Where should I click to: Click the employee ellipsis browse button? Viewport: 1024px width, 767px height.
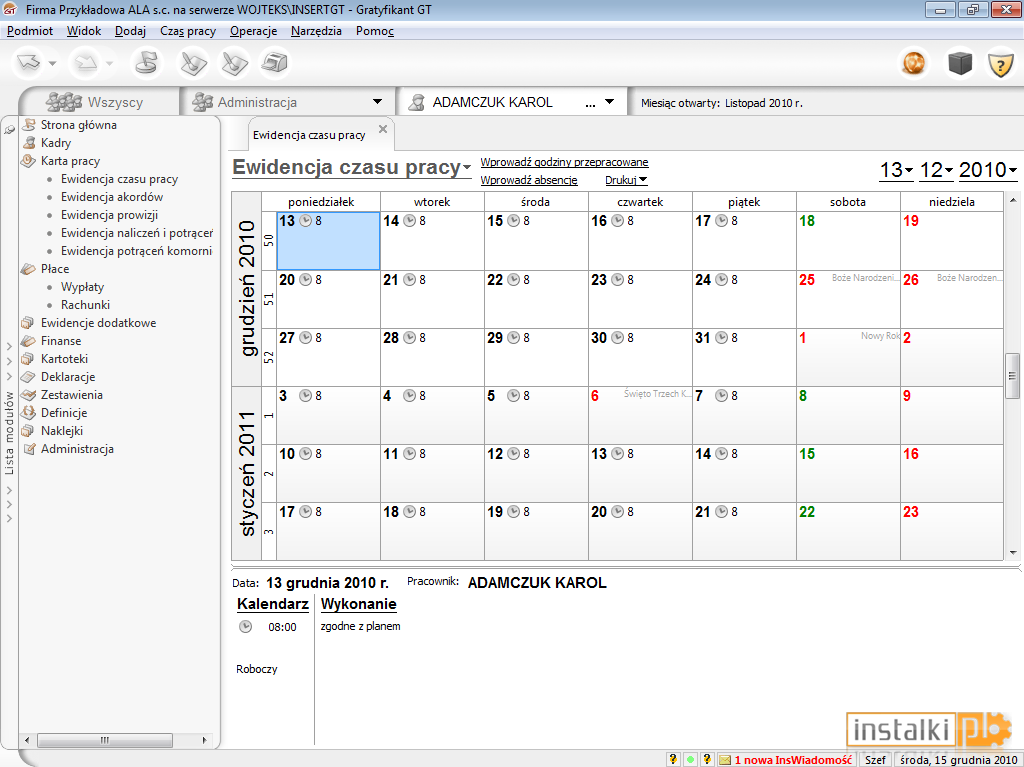tap(590, 103)
